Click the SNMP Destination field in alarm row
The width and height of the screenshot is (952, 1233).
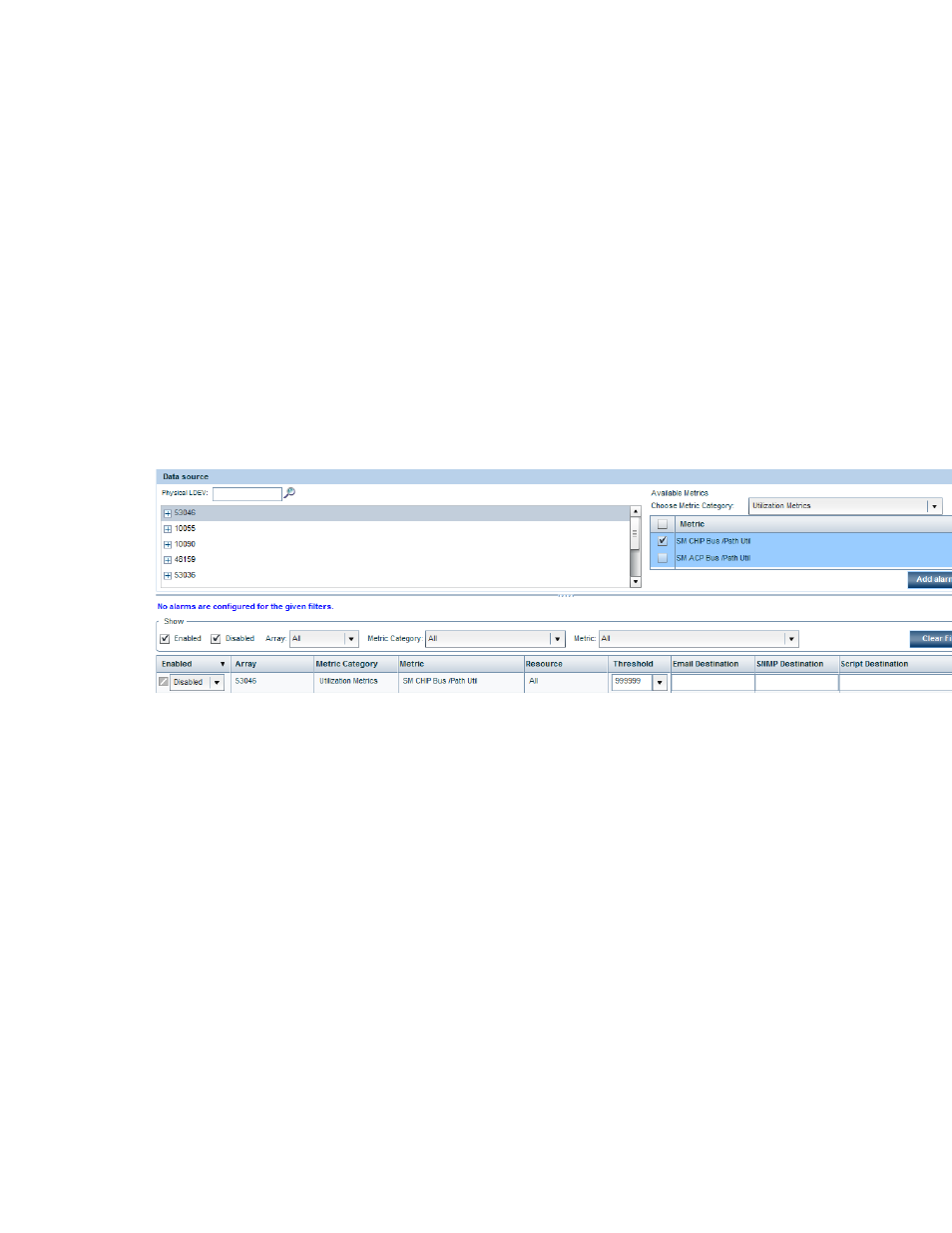(796, 683)
